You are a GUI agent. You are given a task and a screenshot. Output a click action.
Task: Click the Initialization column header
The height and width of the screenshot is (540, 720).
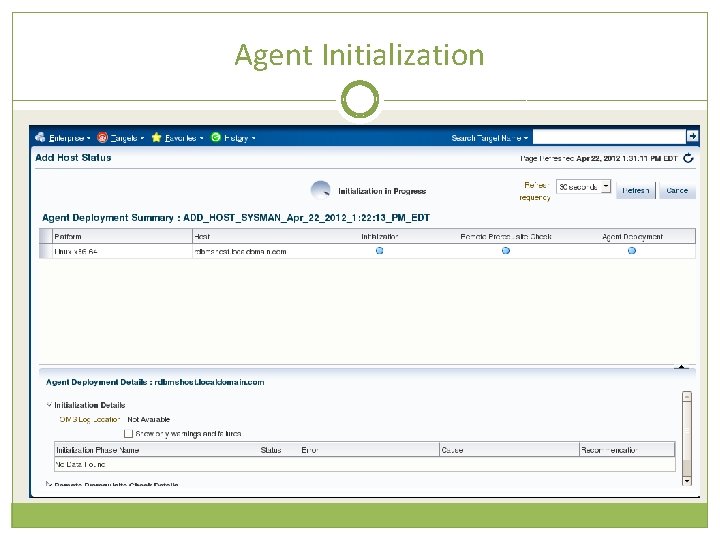379,236
